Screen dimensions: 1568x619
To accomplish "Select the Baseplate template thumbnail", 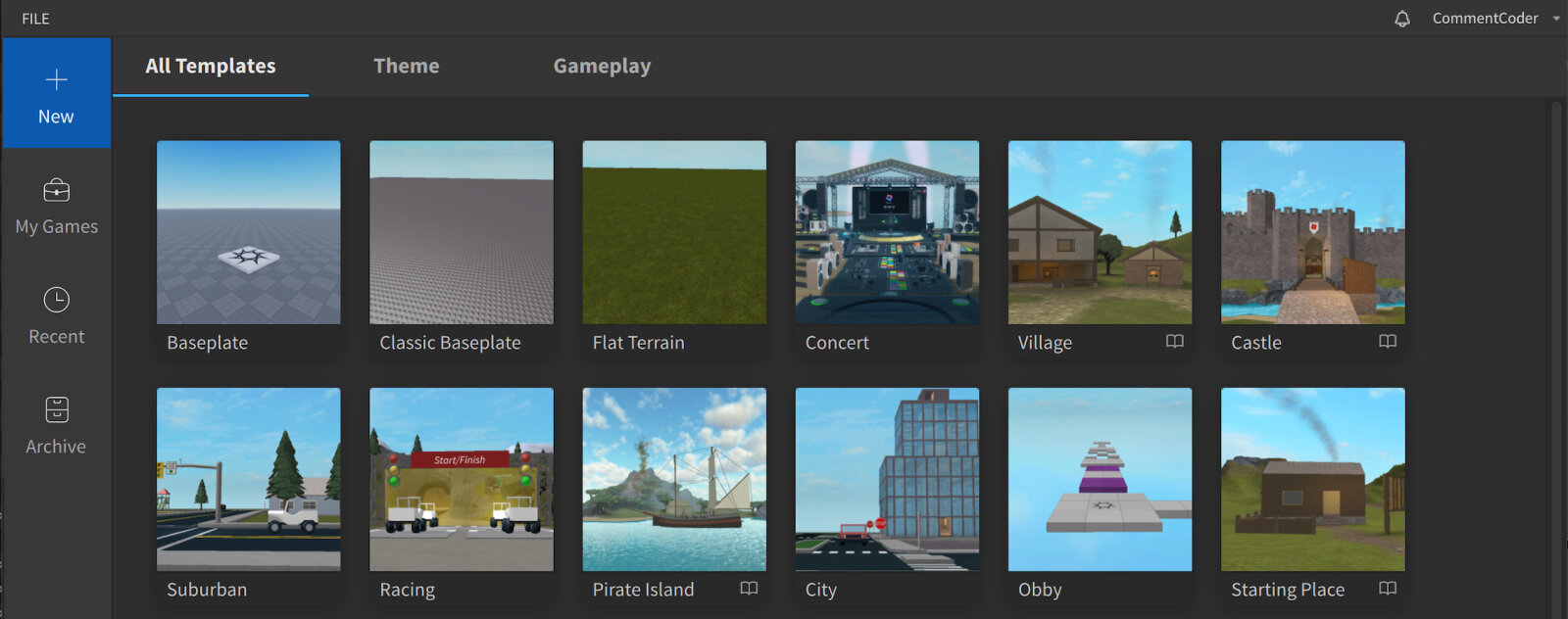I will pyautogui.click(x=249, y=232).
